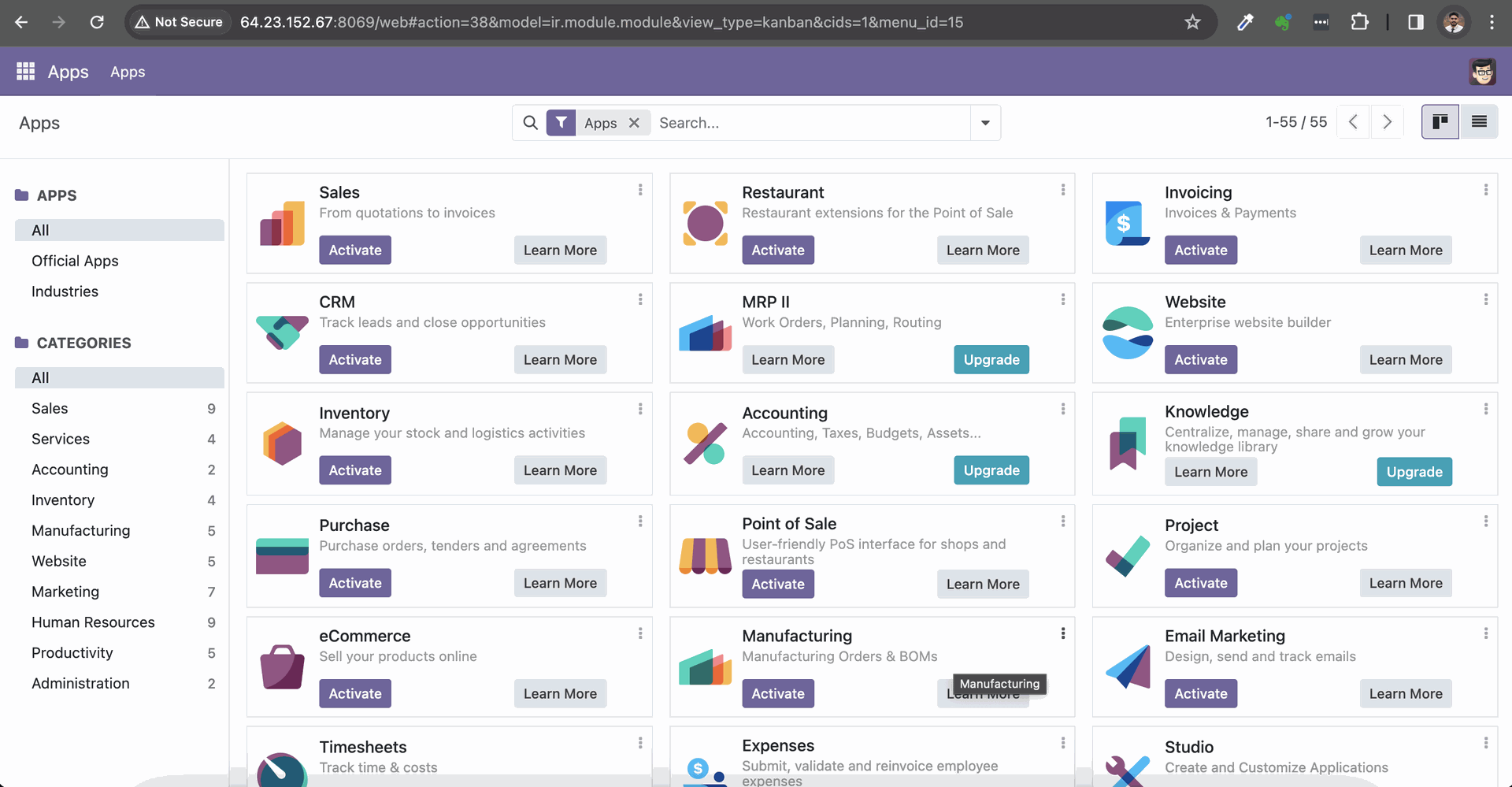Click the Invoicing dollar document icon
Image resolution: width=1512 pixels, height=787 pixels.
tap(1128, 224)
